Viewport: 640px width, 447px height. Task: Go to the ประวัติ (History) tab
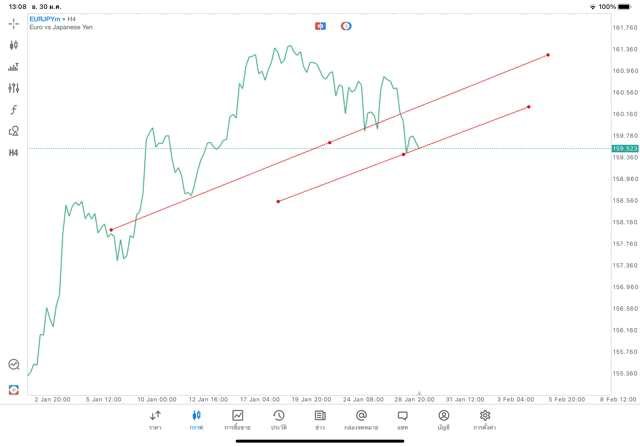[278, 419]
